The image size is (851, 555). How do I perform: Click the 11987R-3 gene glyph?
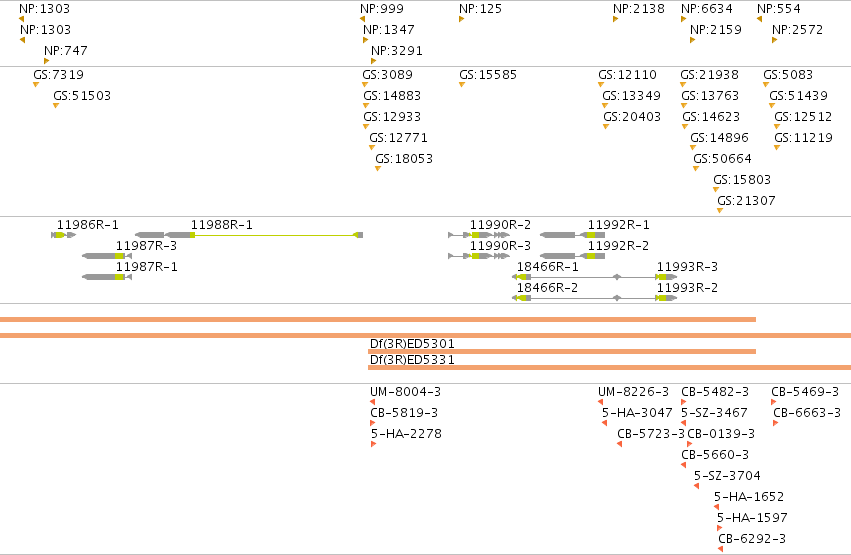pos(107,256)
